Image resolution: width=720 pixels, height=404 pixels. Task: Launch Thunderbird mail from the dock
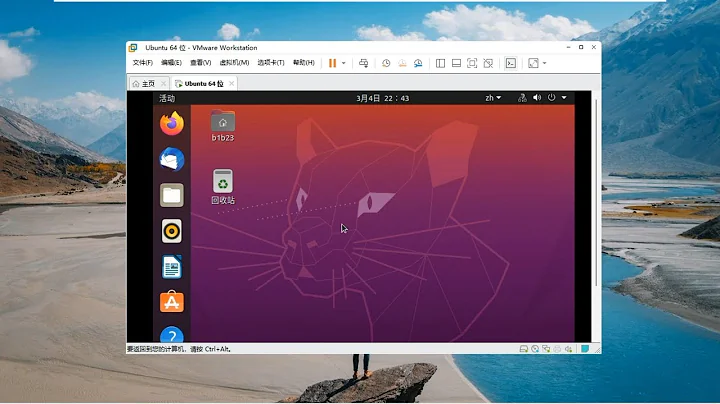tap(172, 159)
